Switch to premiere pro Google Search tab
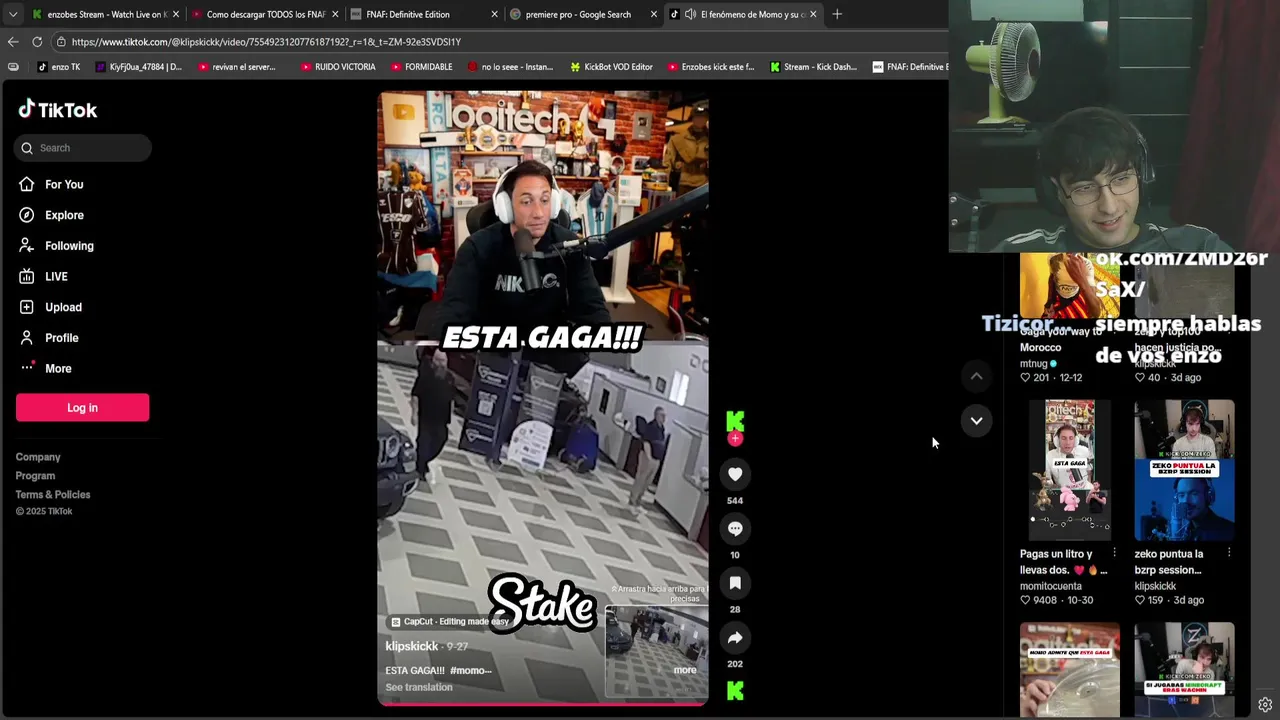This screenshot has width=1280, height=720. [x=583, y=14]
